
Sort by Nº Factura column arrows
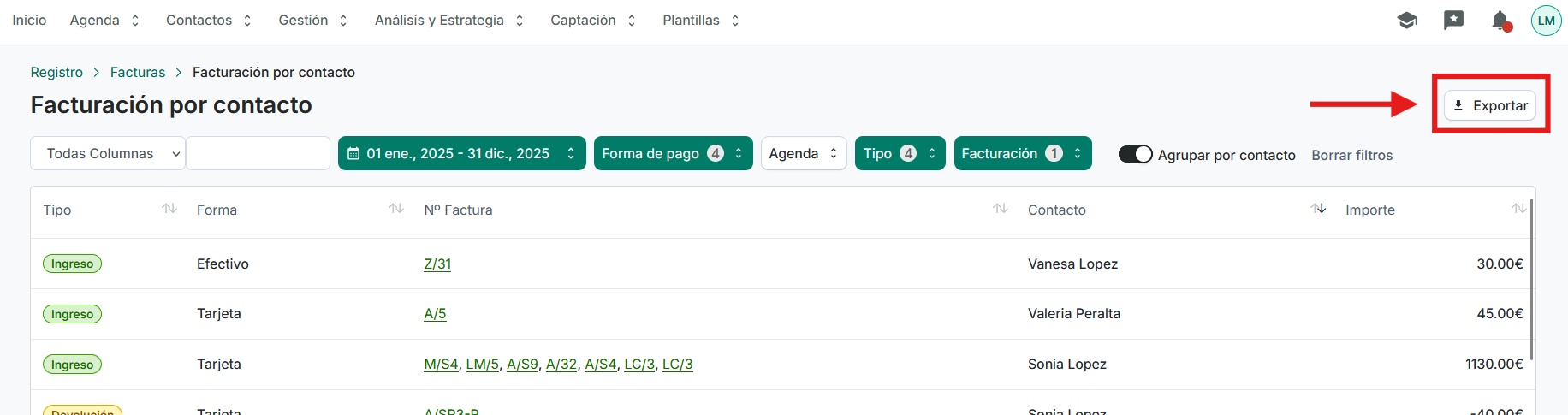[x=1000, y=209]
